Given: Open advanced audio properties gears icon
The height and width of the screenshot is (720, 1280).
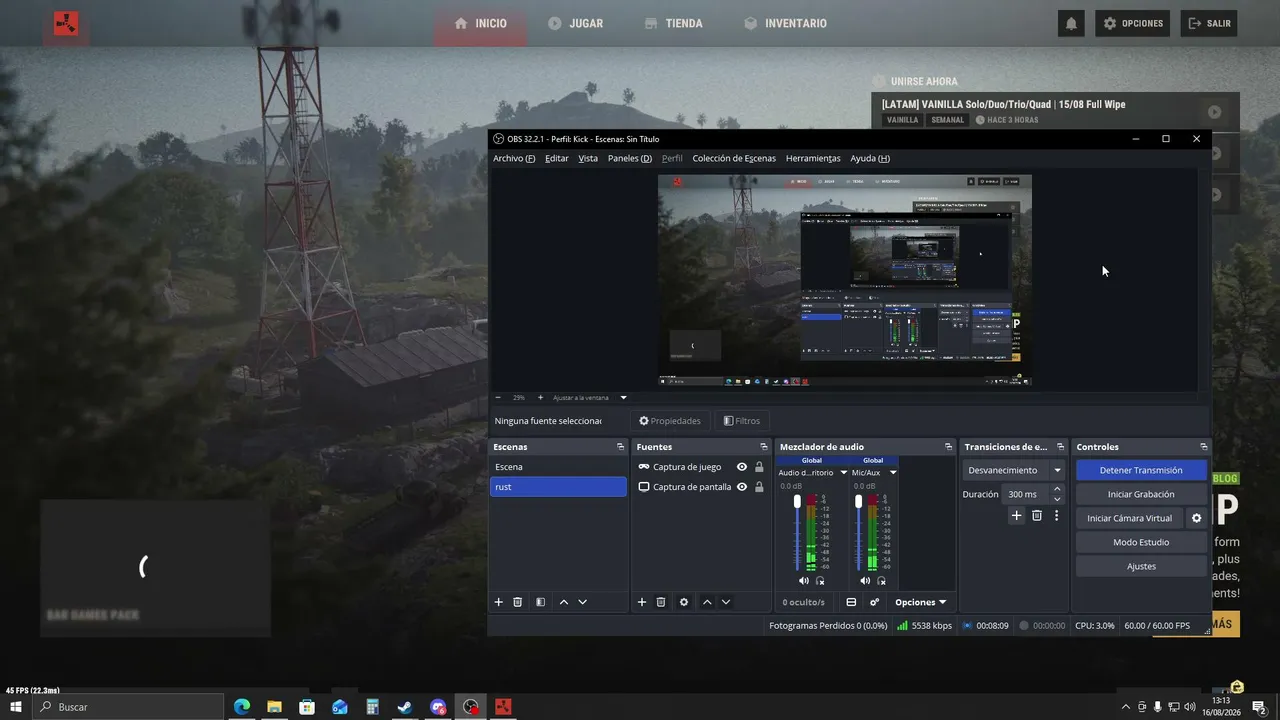Looking at the screenshot, I should (x=875, y=602).
